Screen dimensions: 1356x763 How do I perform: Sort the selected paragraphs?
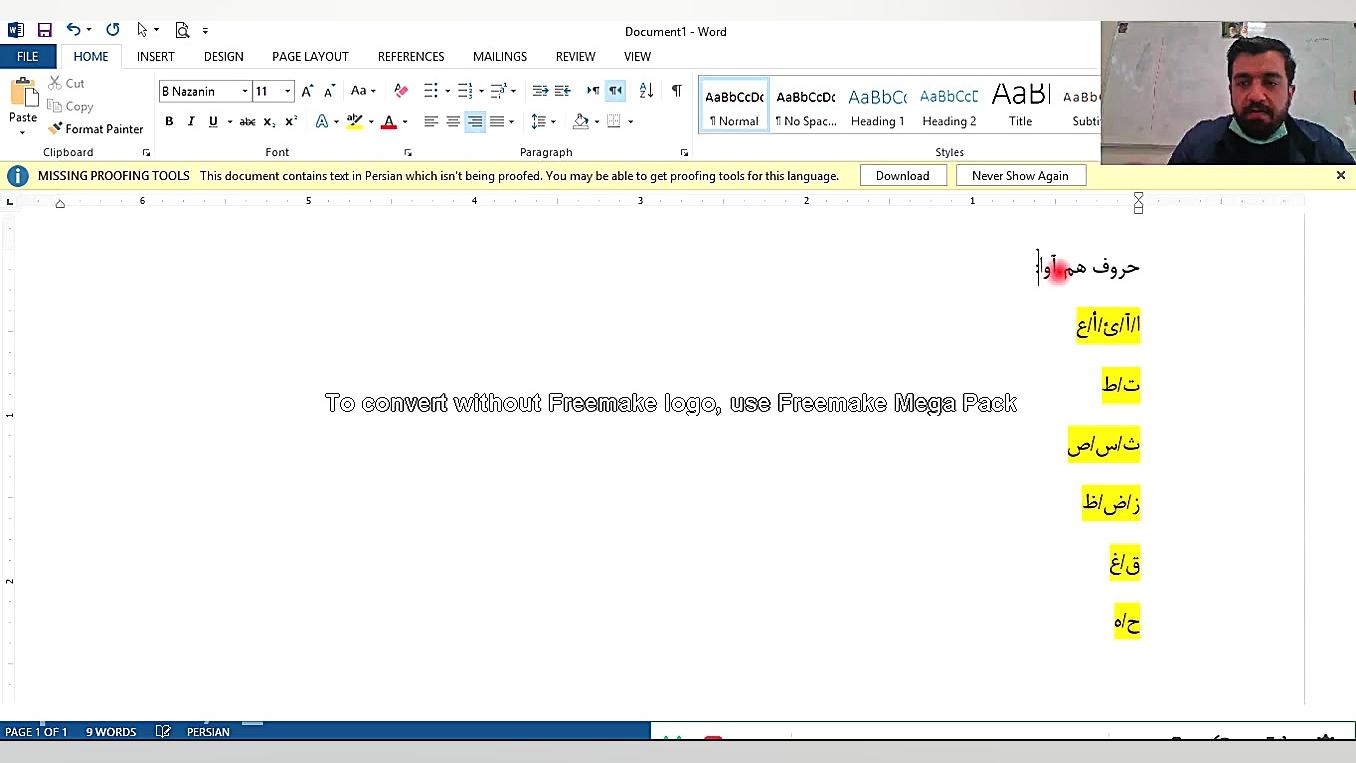646,91
